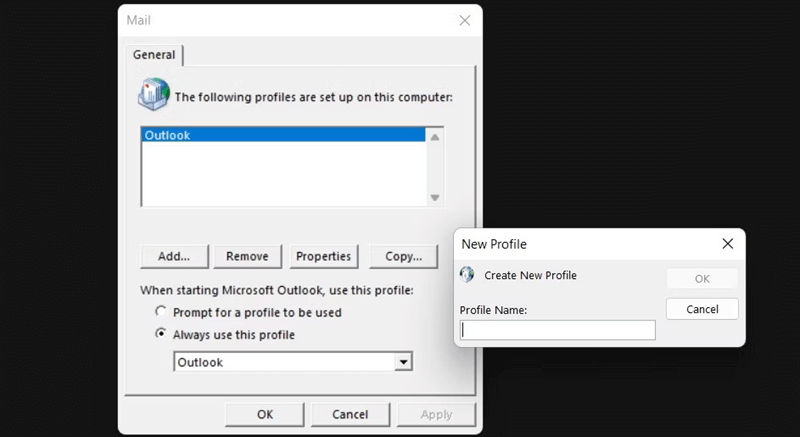Open the default profile dropdown showing Outlook
Viewport: 800px width, 437px height.
tap(293, 362)
